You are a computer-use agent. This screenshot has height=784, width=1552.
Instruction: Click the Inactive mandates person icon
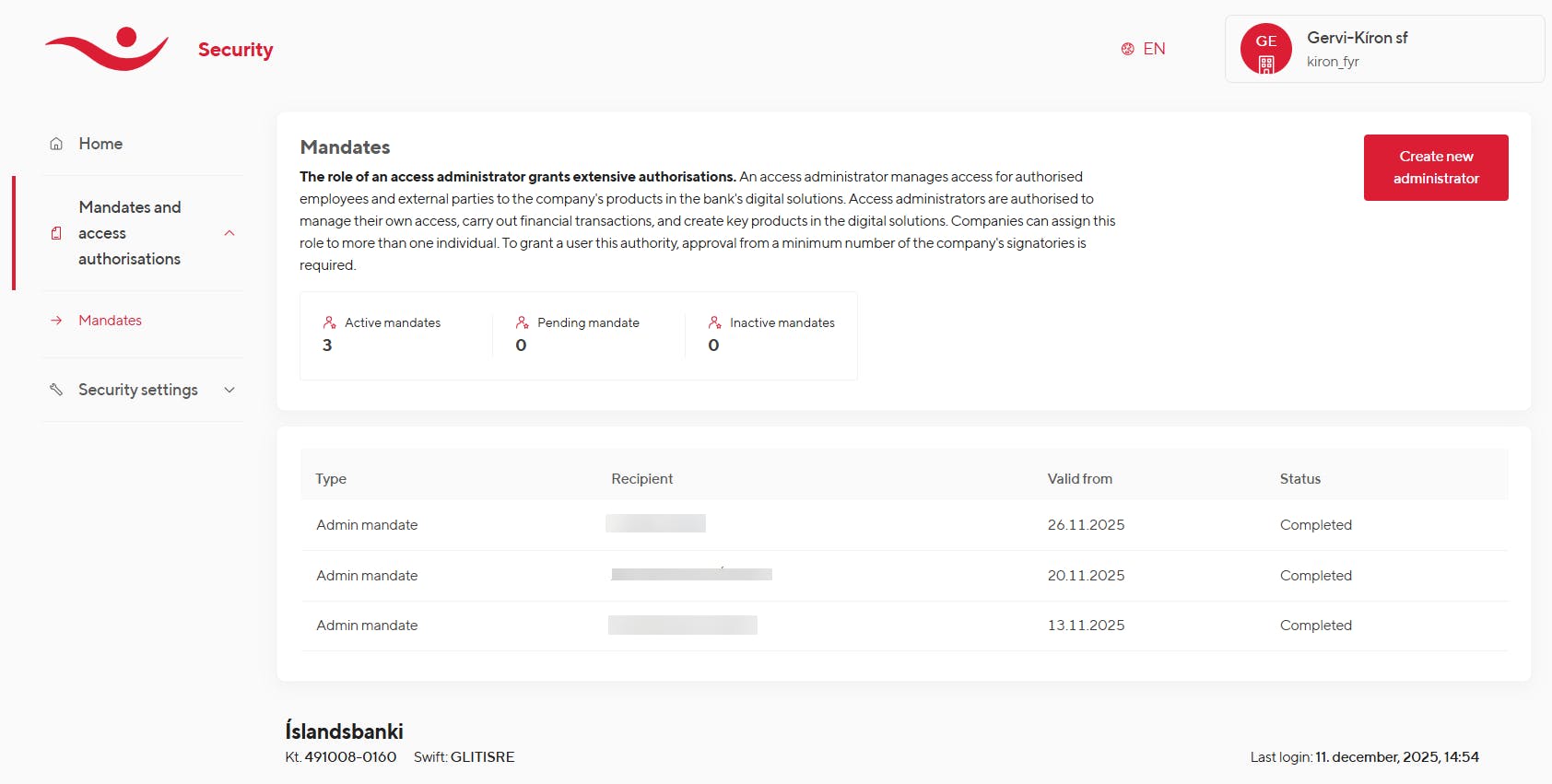714,322
